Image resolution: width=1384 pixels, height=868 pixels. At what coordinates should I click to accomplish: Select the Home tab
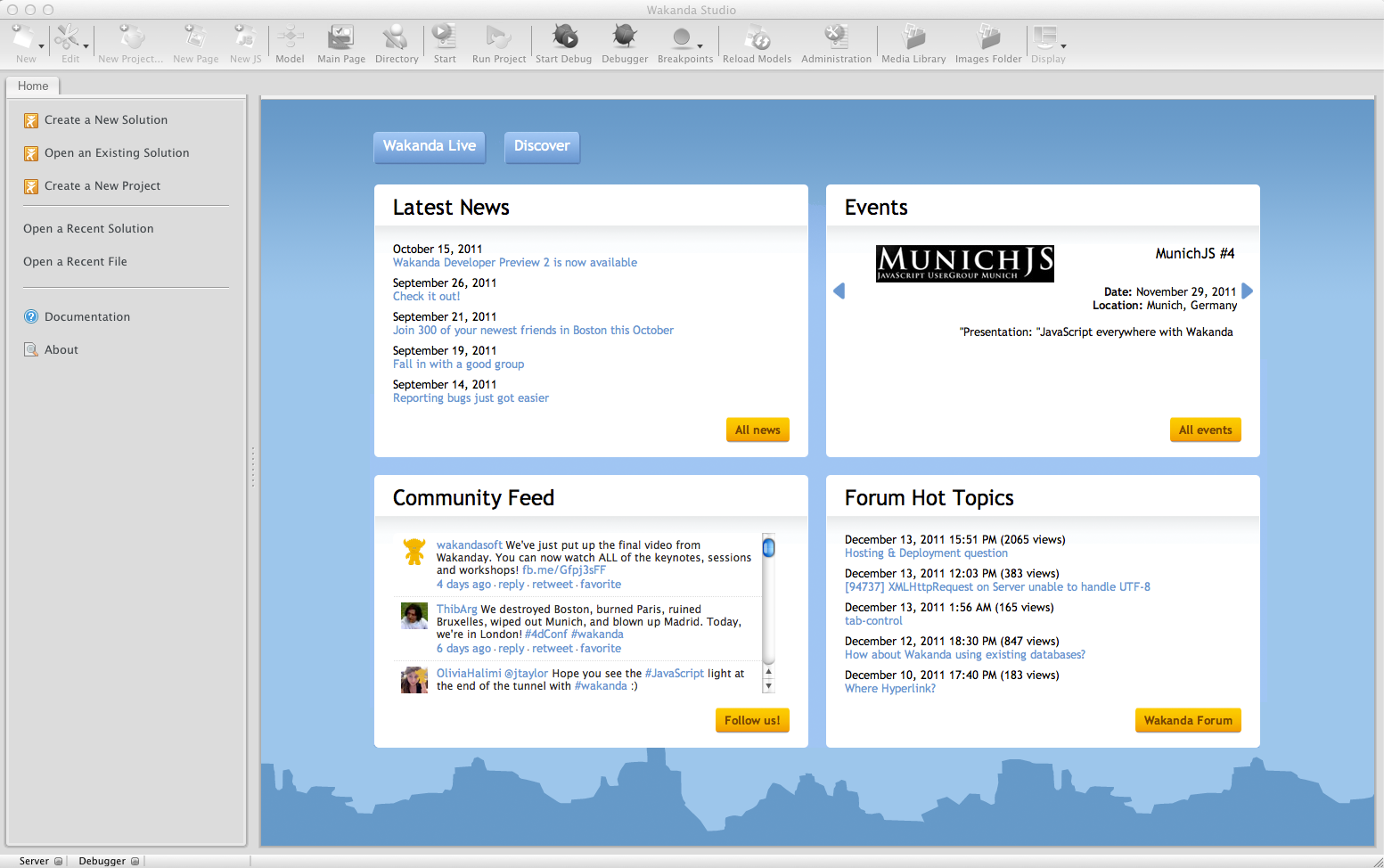coord(33,86)
